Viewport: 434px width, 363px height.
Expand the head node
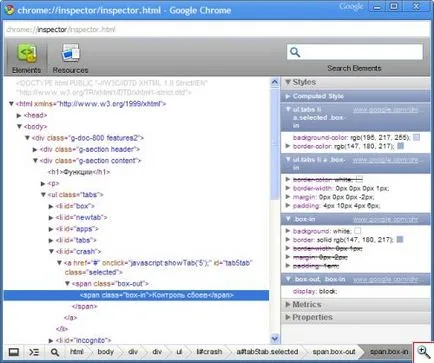[19, 115]
